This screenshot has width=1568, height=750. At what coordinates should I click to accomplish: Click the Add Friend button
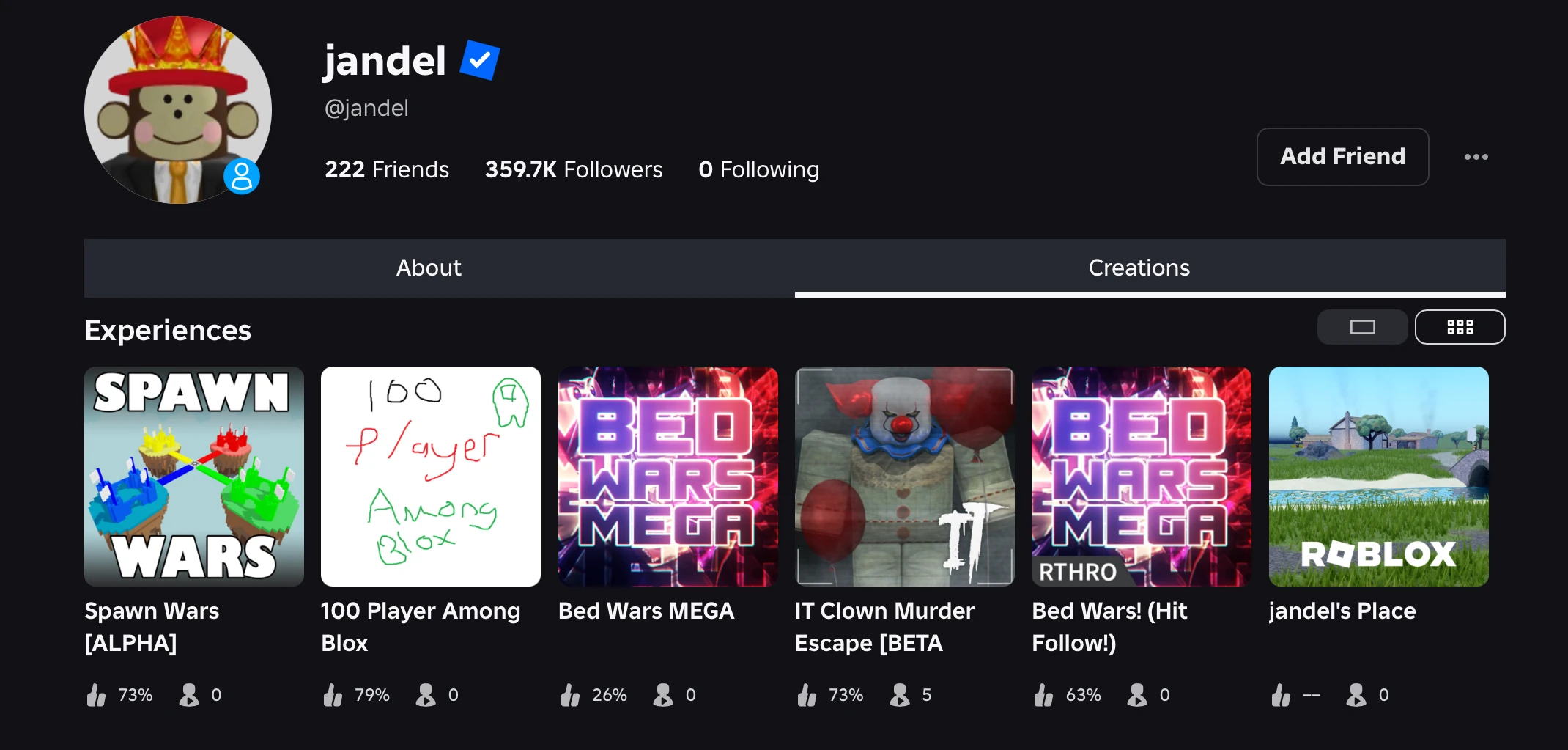click(x=1342, y=157)
